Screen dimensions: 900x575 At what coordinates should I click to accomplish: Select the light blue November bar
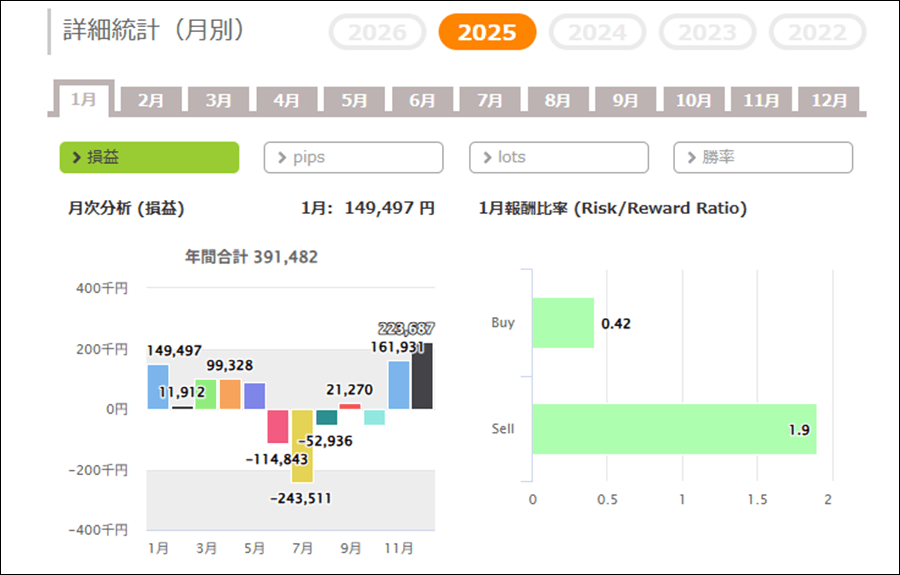[398, 385]
